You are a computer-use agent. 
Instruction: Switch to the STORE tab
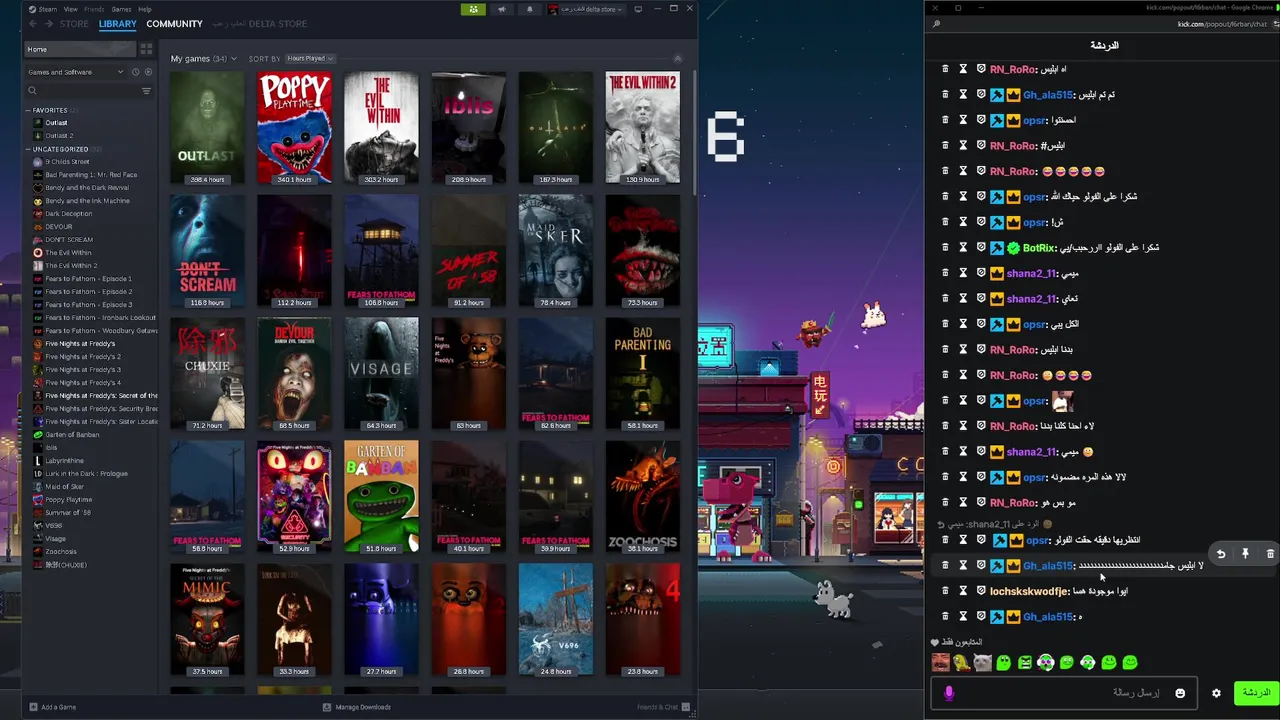[x=74, y=24]
